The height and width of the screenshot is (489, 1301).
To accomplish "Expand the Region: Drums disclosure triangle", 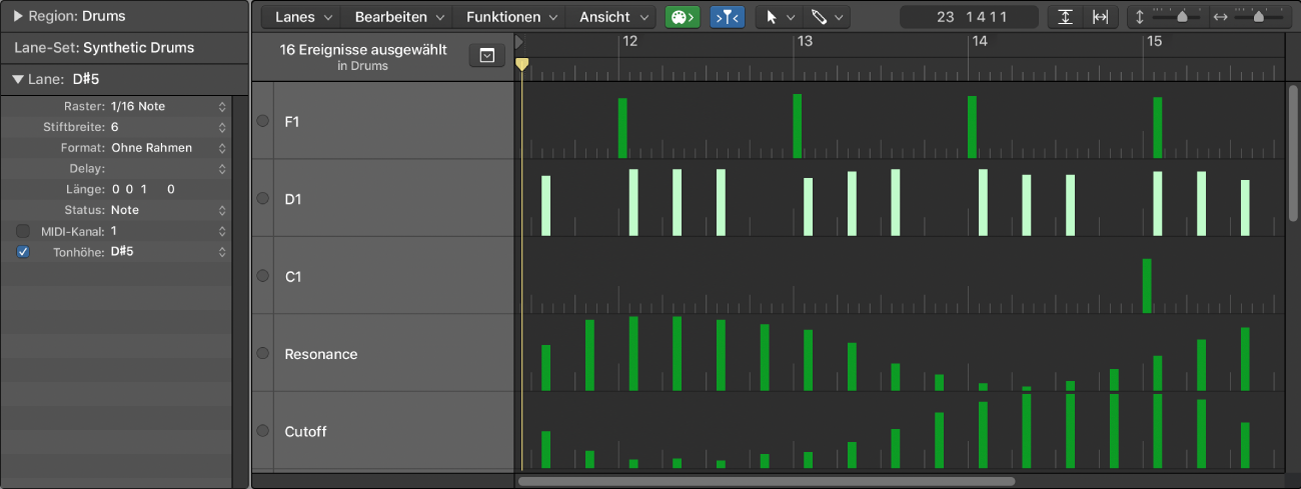I will 18,16.
